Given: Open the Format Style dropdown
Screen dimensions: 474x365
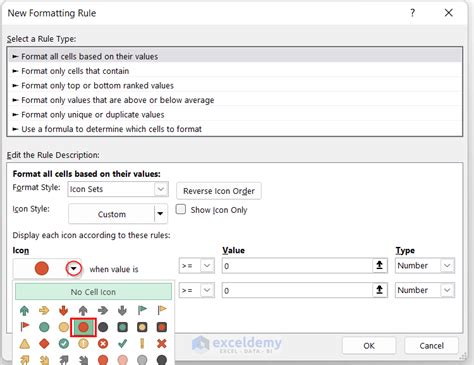Looking at the screenshot, I should 161,189.
